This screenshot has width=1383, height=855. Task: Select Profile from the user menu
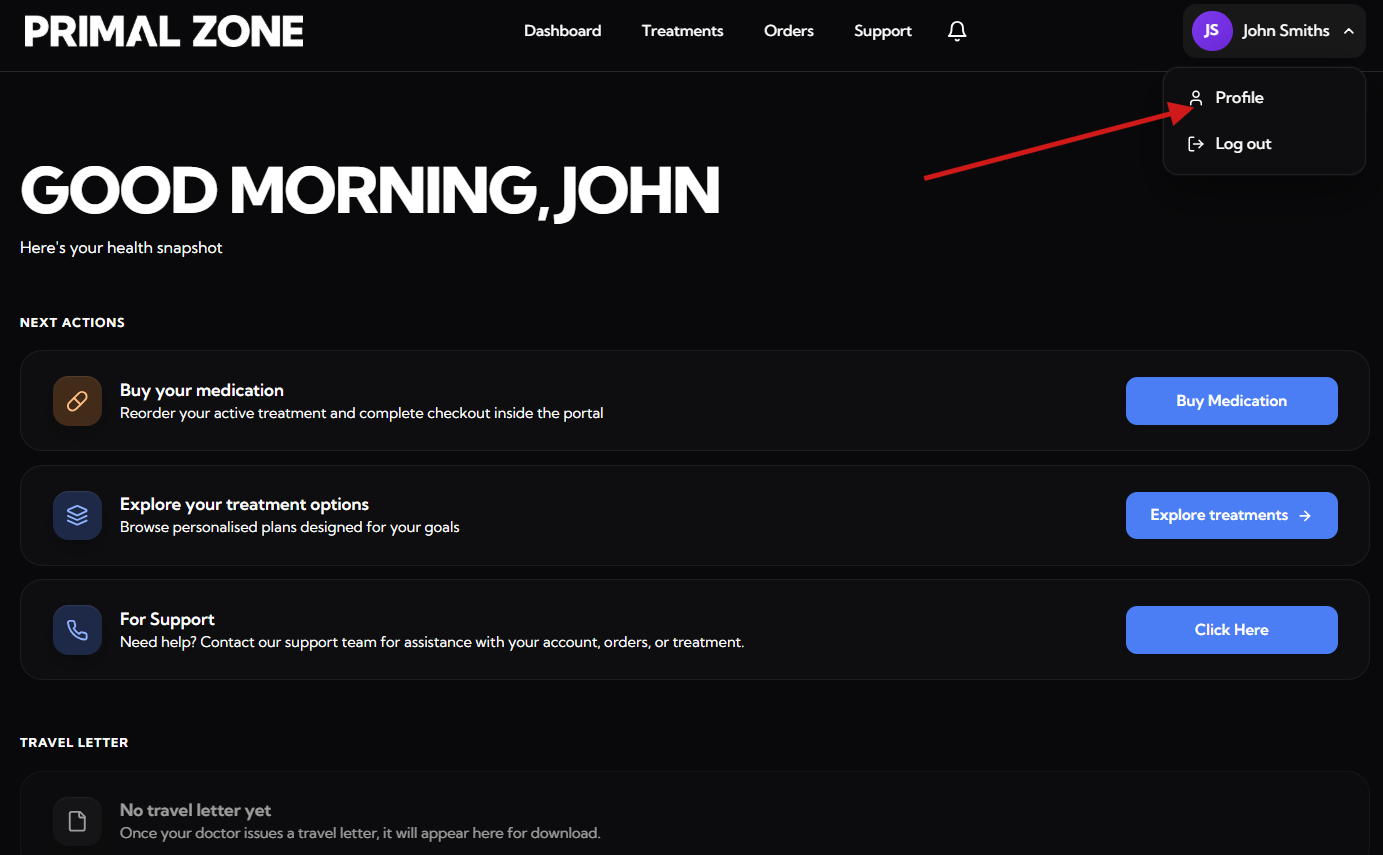tap(1239, 98)
